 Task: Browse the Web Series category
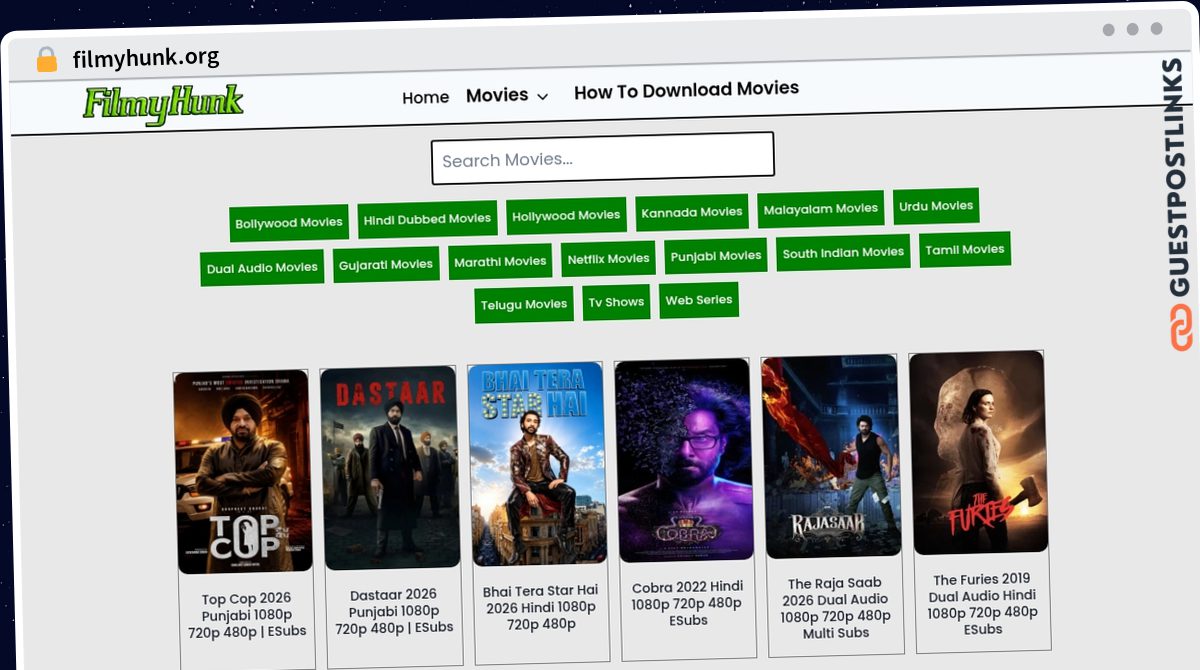(699, 300)
